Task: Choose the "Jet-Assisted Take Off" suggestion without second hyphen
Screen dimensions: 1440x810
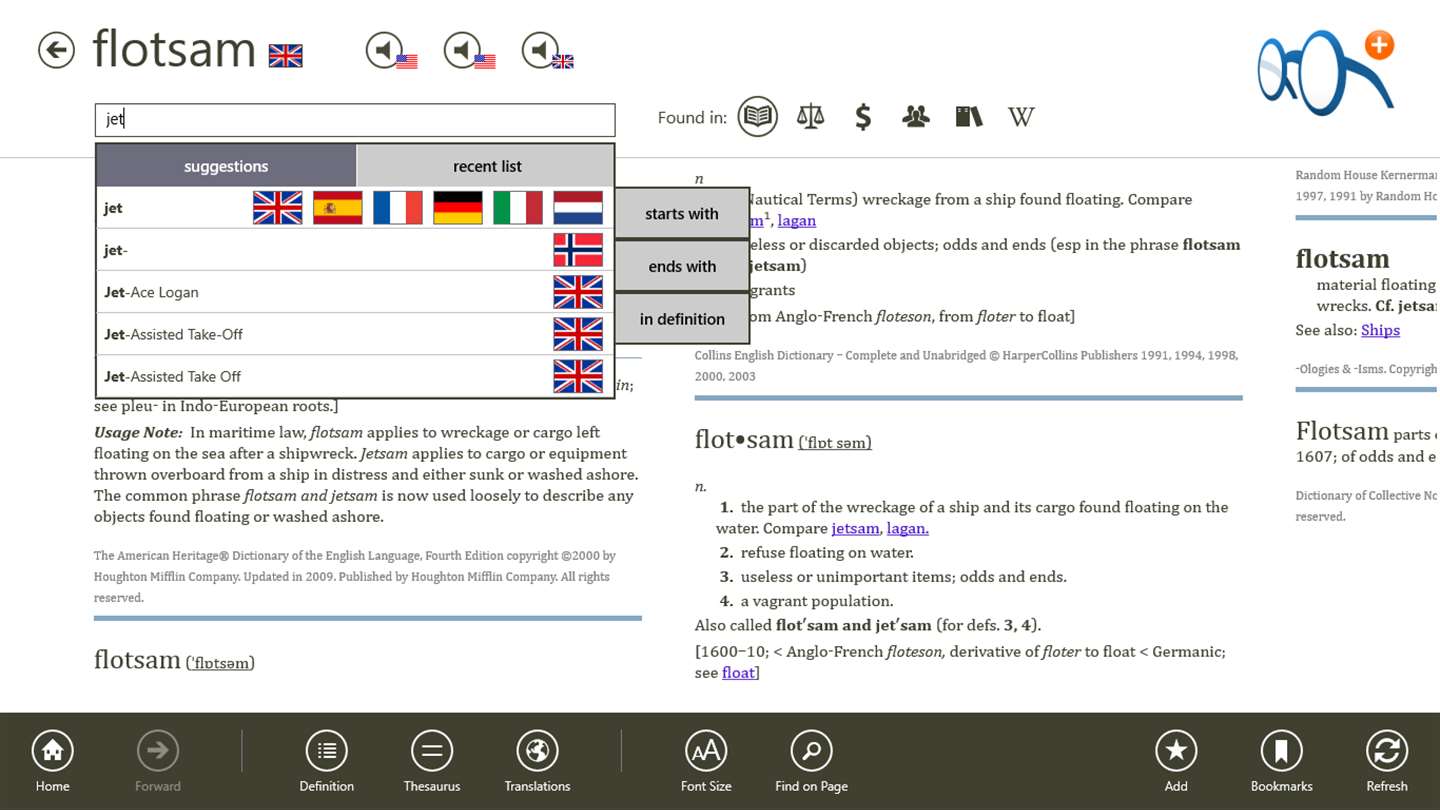Action: (355, 376)
